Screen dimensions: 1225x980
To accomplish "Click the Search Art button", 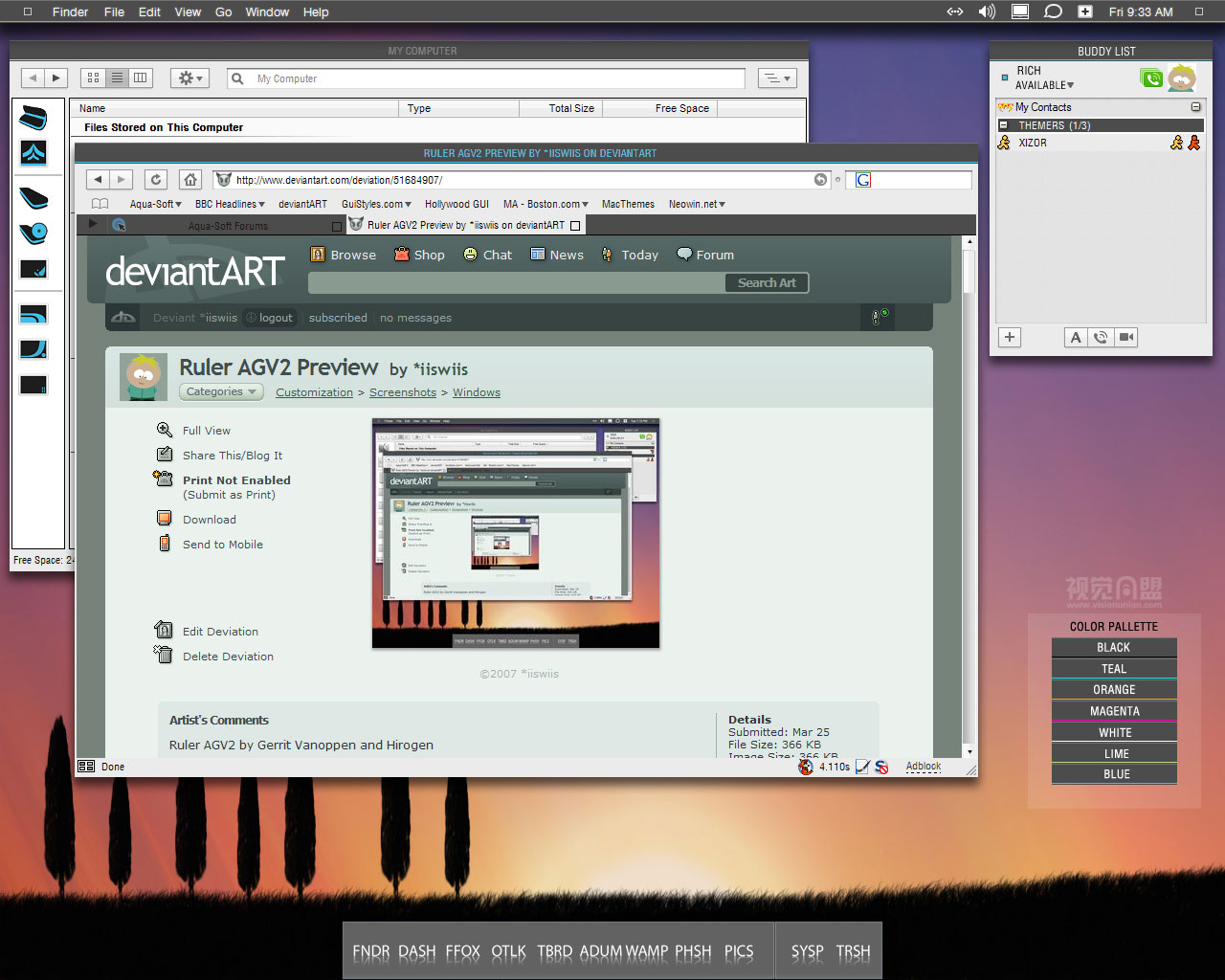I will tap(767, 282).
